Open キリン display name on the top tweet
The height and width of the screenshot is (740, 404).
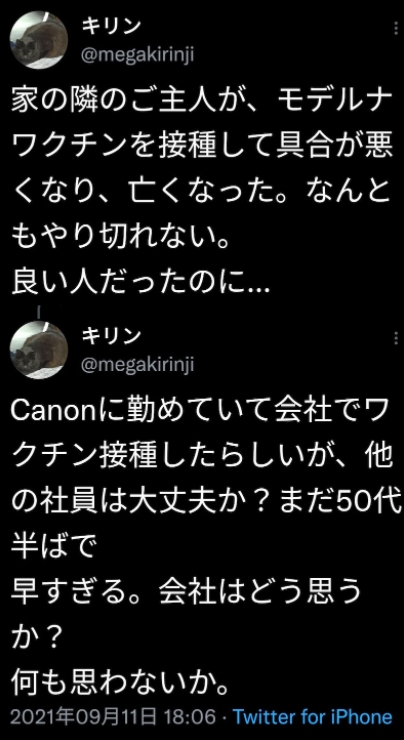tap(111, 28)
